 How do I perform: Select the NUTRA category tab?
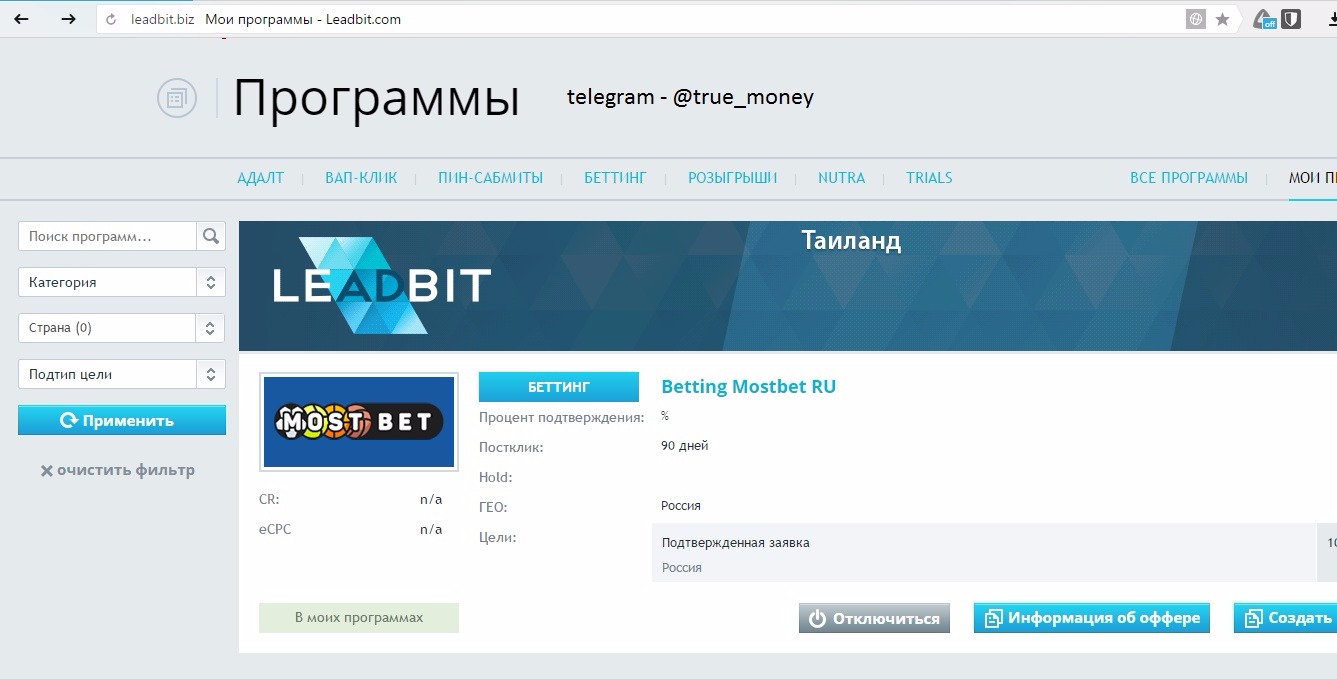[x=841, y=178]
